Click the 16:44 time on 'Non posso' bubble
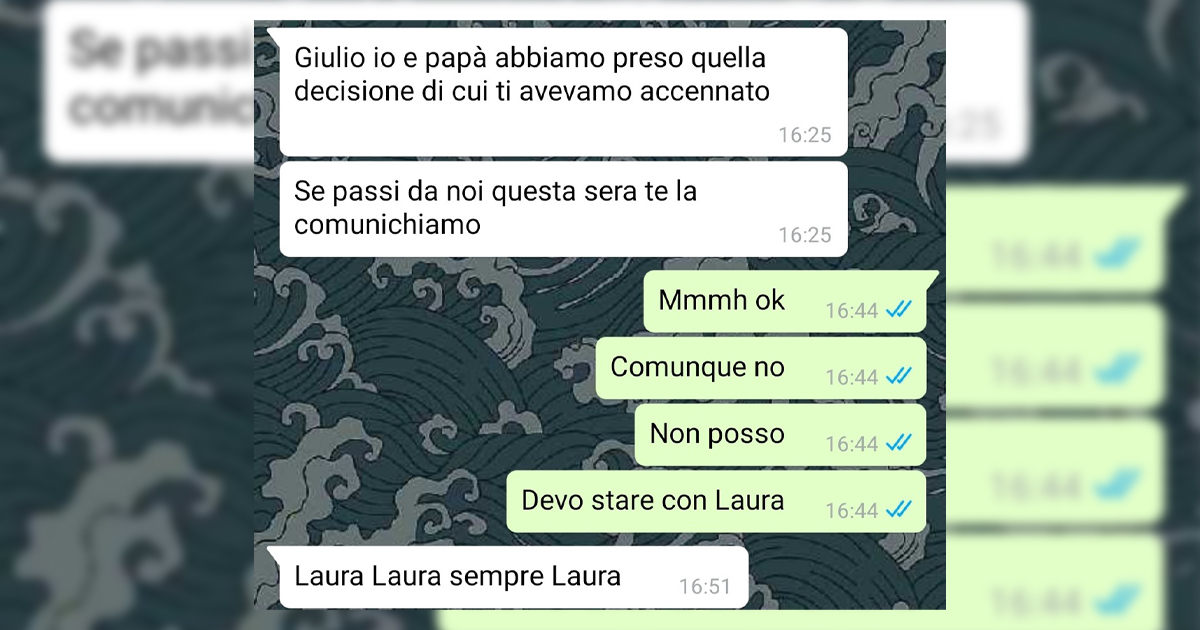Screen dimensions: 1200x630 click(x=852, y=444)
